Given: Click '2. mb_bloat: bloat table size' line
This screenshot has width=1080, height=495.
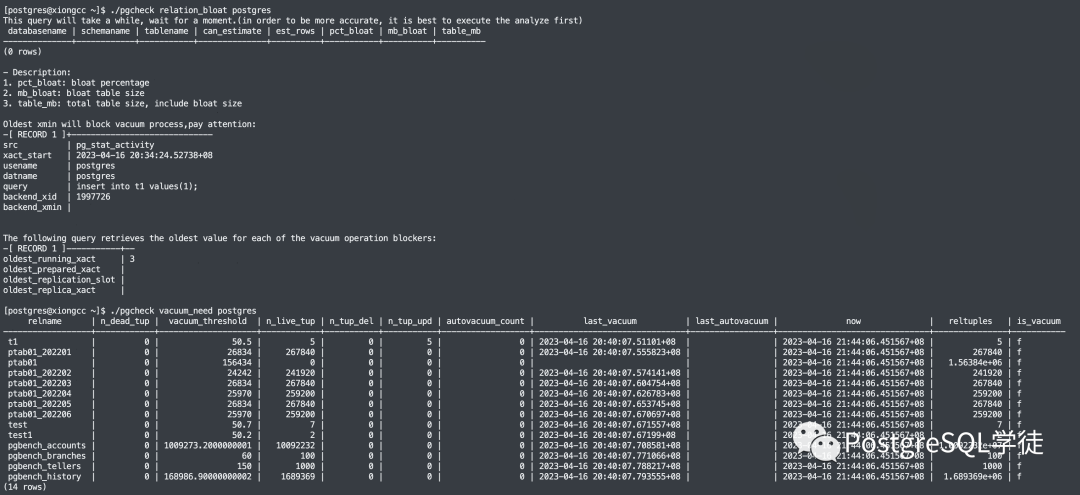Looking at the screenshot, I should click(x=74, y=93).
